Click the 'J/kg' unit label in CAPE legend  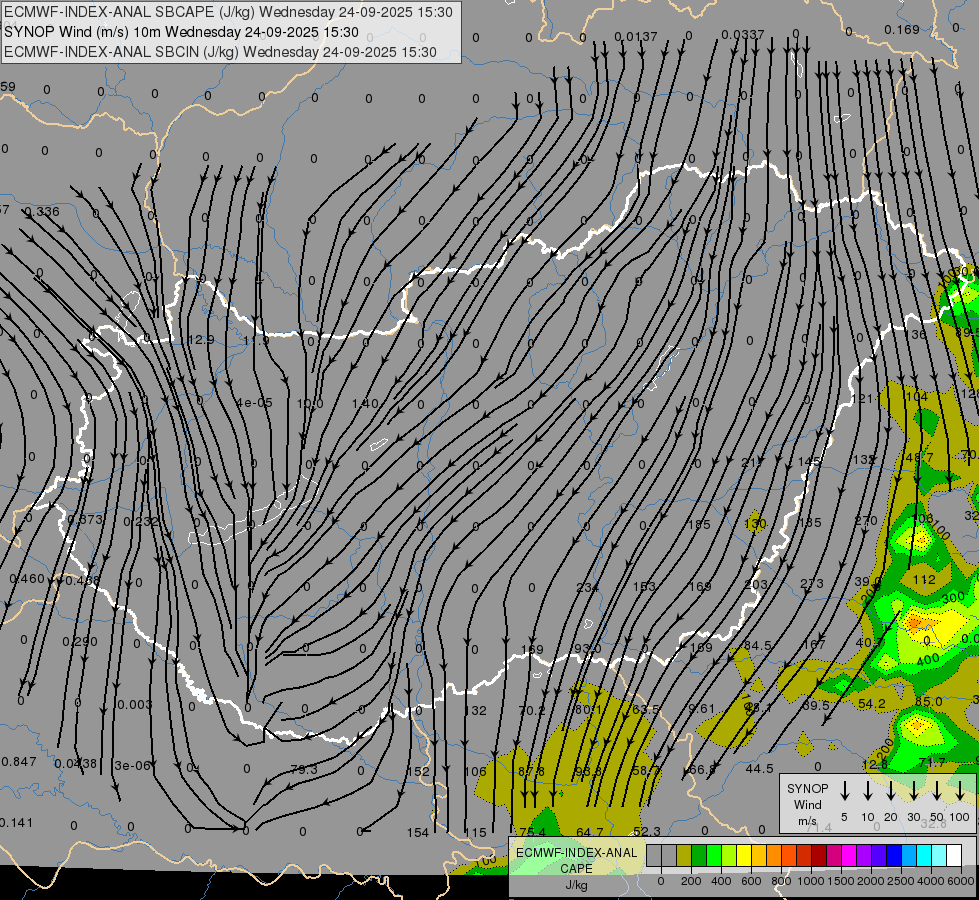pos(576,885)
